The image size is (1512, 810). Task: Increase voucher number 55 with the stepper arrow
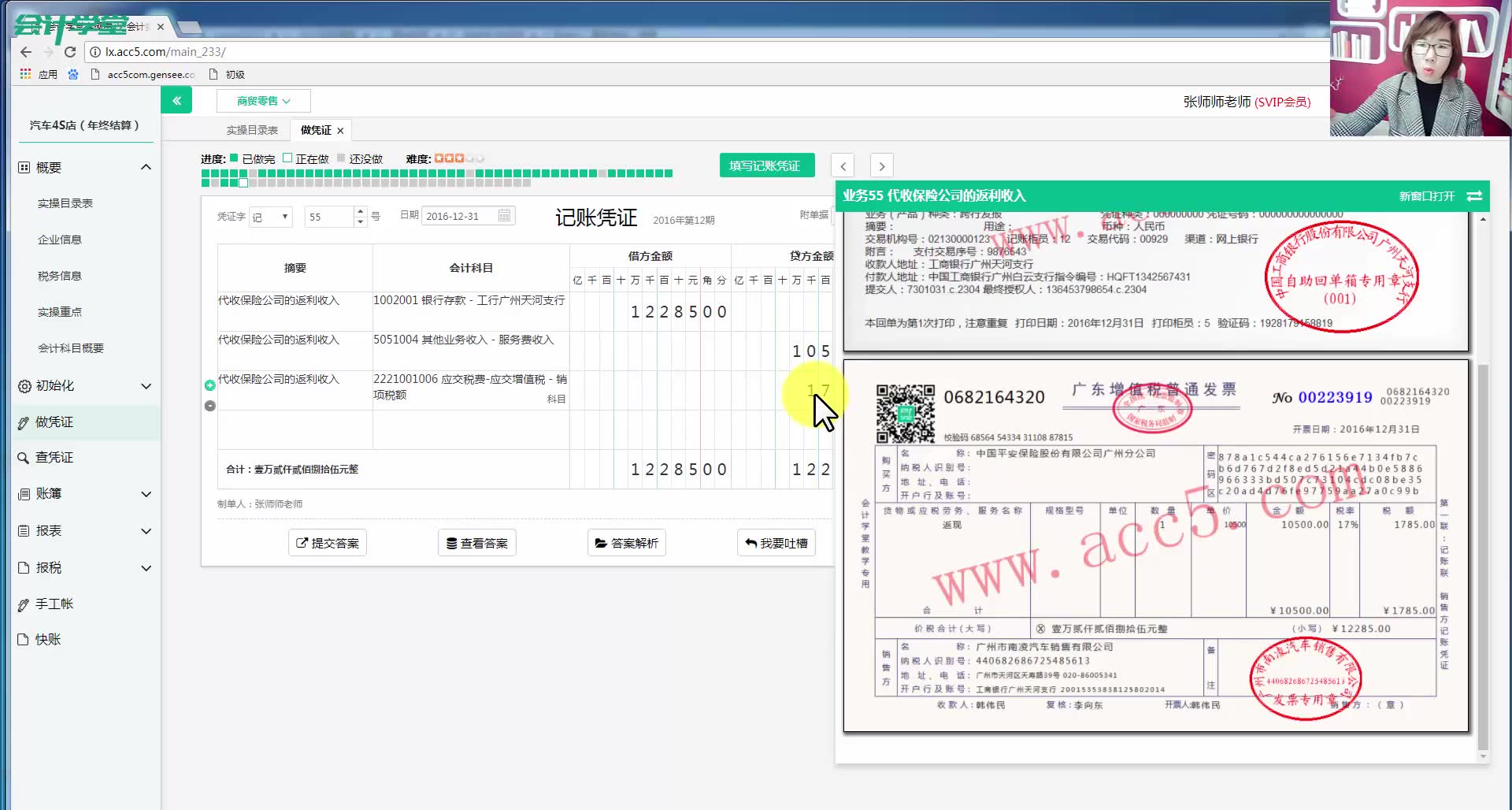361,211
